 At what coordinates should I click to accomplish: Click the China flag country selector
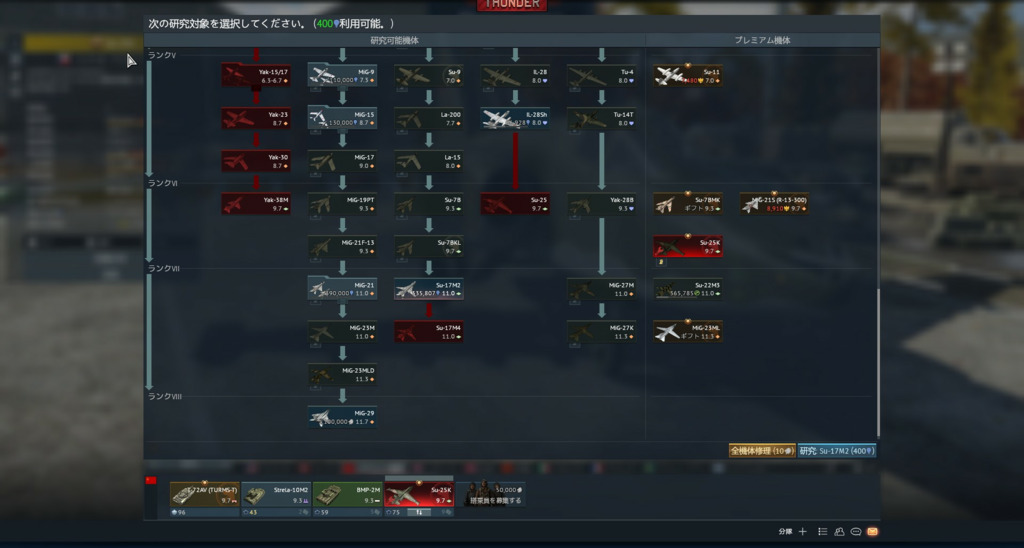click(151, 481)
